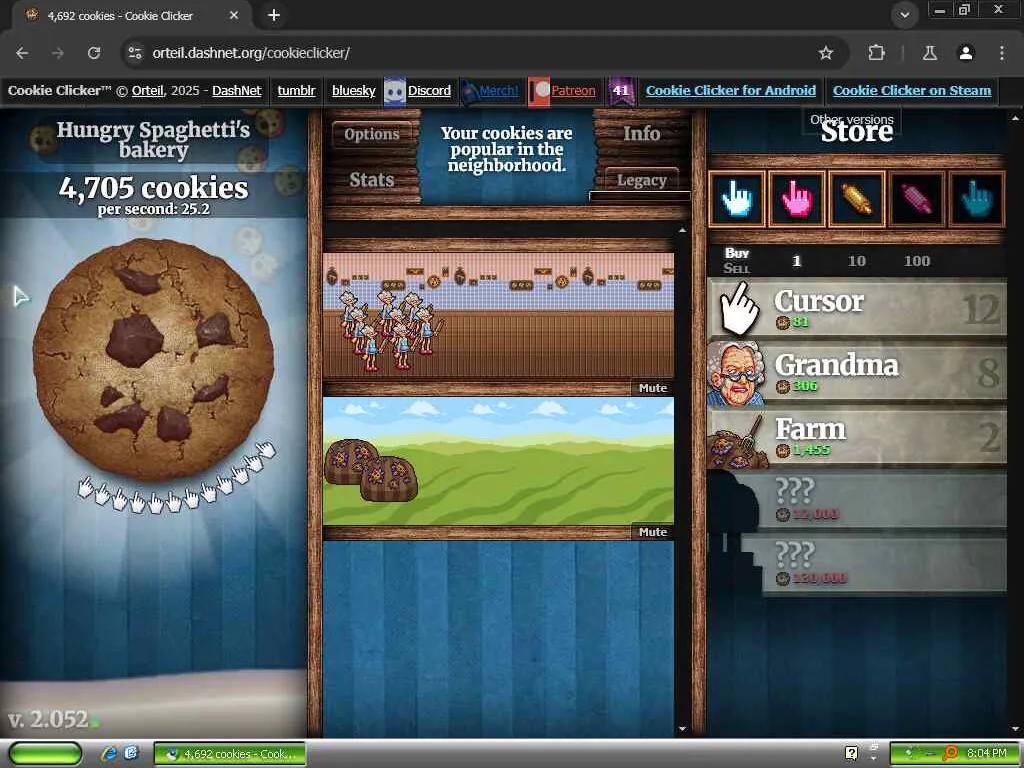Reload the Cookie Clicker page
Screen dimensions: 1024x768
point(94,53)
